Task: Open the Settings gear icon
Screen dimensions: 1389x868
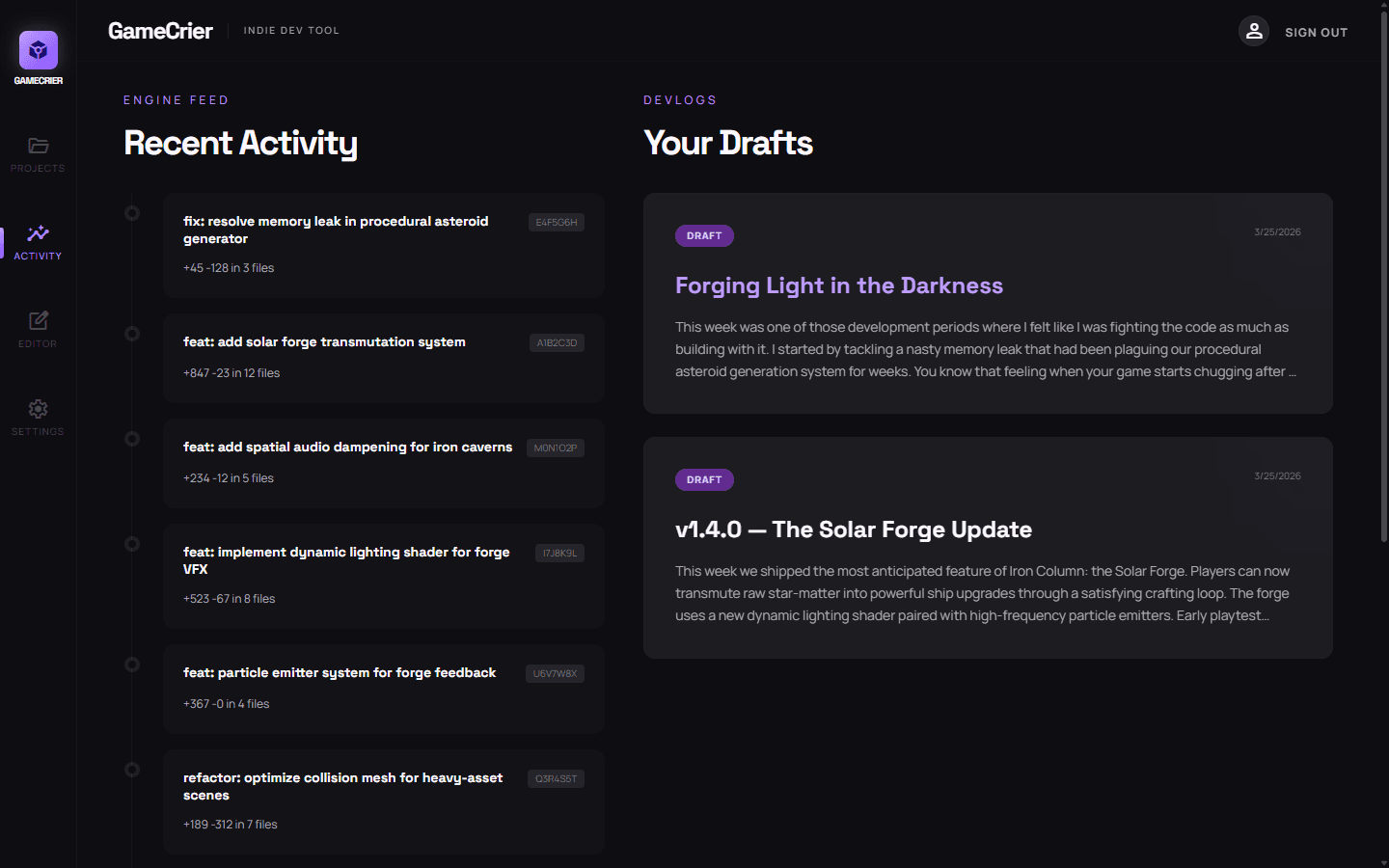Action: pyautogui.click(x=38, y=408)
